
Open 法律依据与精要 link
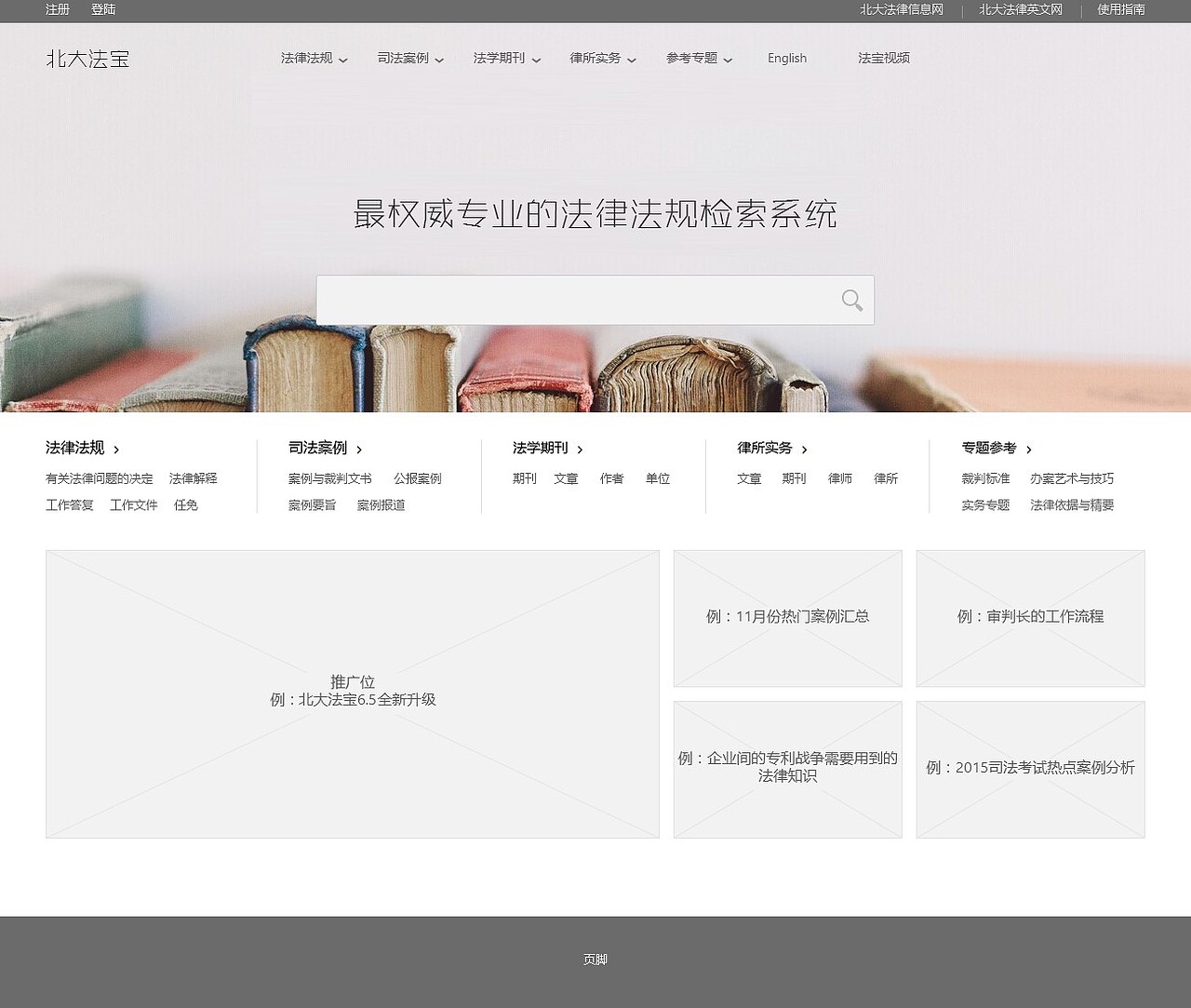[1072, 505]
